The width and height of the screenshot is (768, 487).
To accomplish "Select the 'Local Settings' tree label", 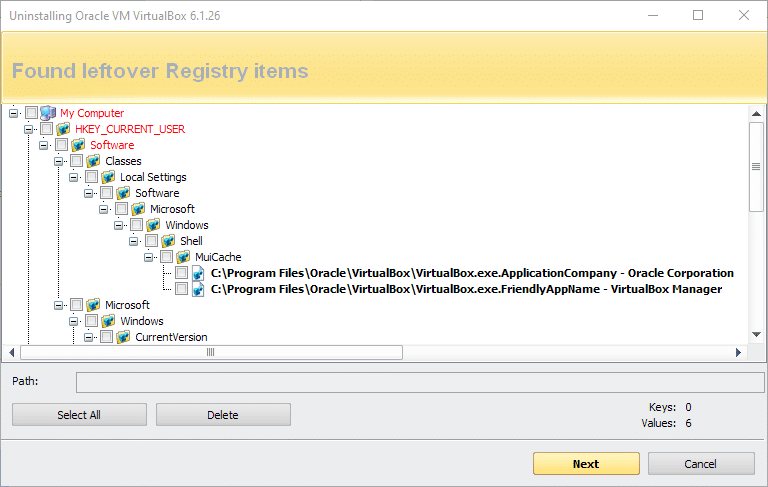I will [153, 177].
